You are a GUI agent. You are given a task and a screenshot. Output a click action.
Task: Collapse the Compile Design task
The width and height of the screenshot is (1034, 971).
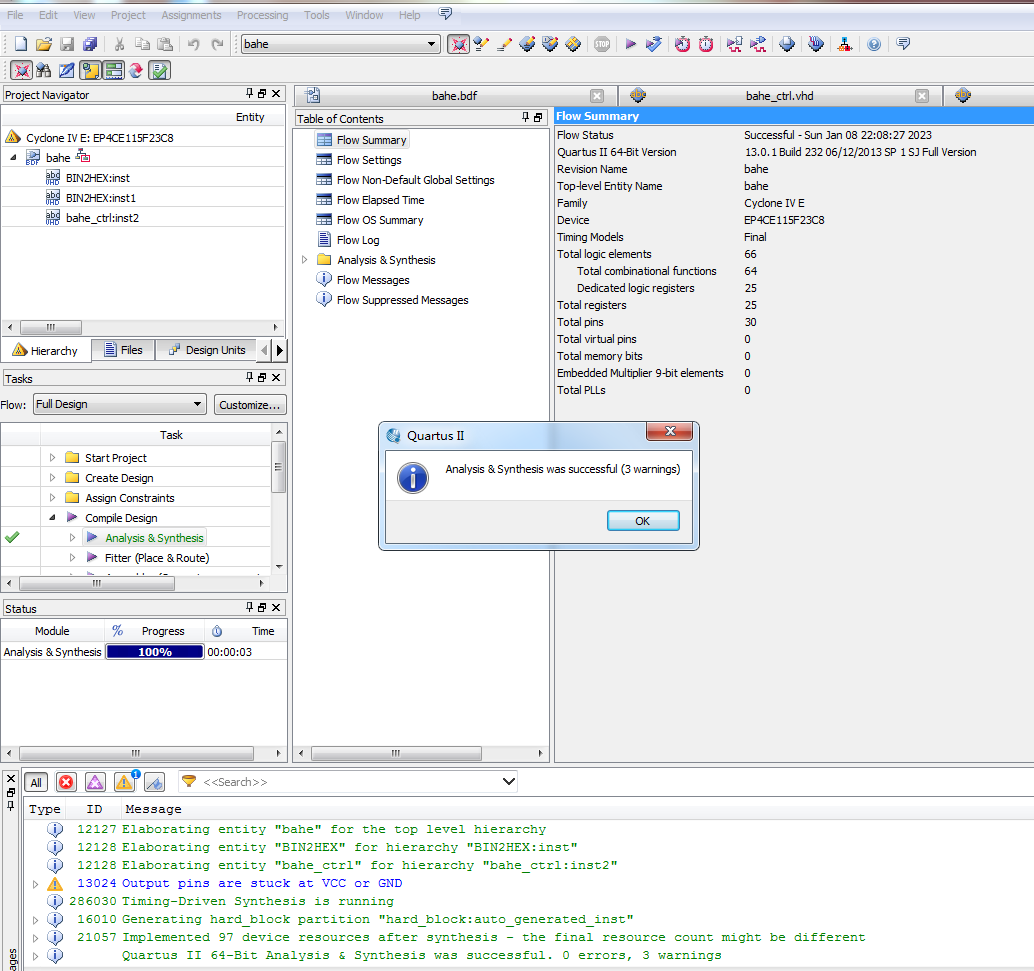coord(52,518)
